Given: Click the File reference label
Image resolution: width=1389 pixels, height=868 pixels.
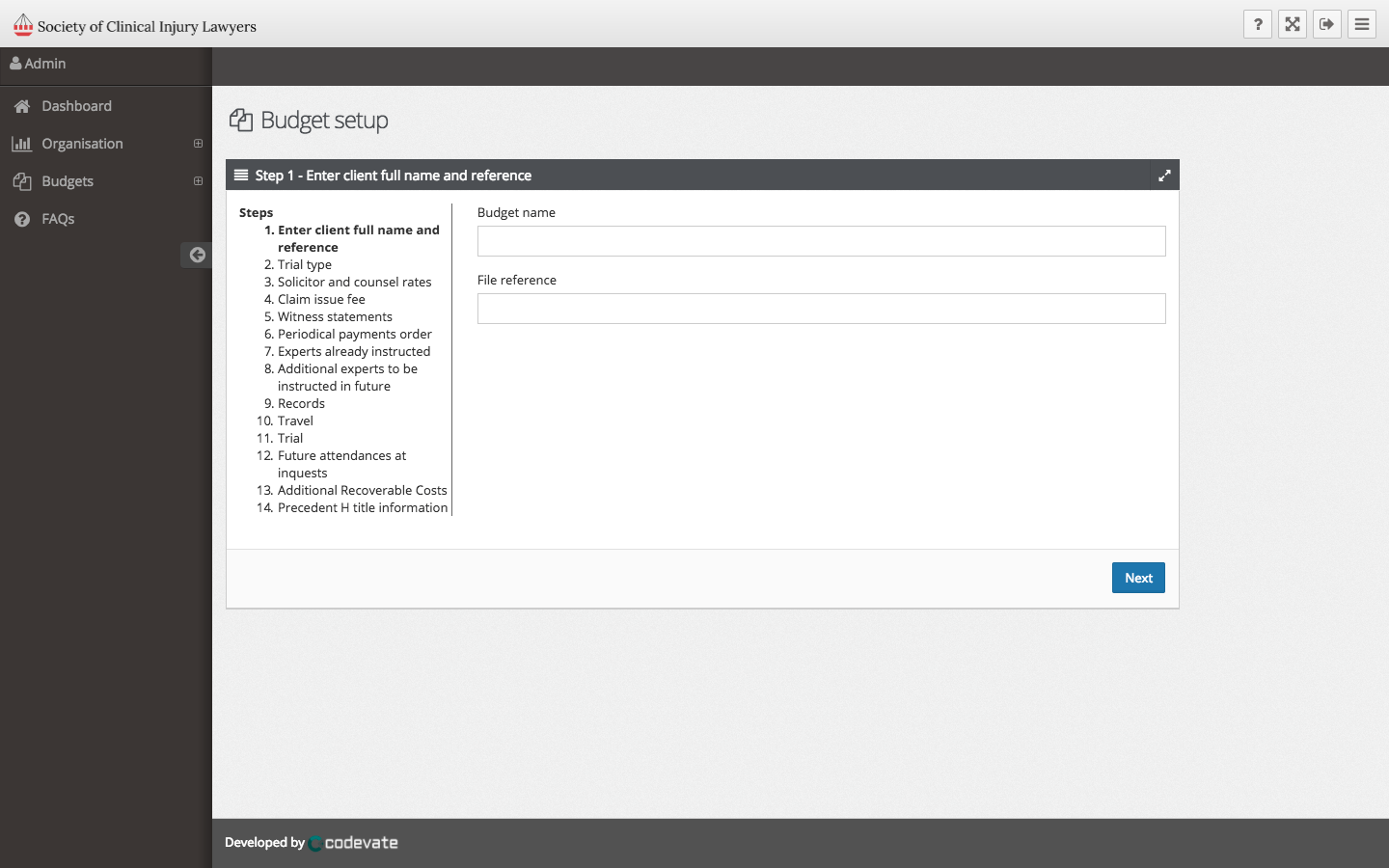Looking at the screenshot, I should pyautogui.click(x=517, y=280).
